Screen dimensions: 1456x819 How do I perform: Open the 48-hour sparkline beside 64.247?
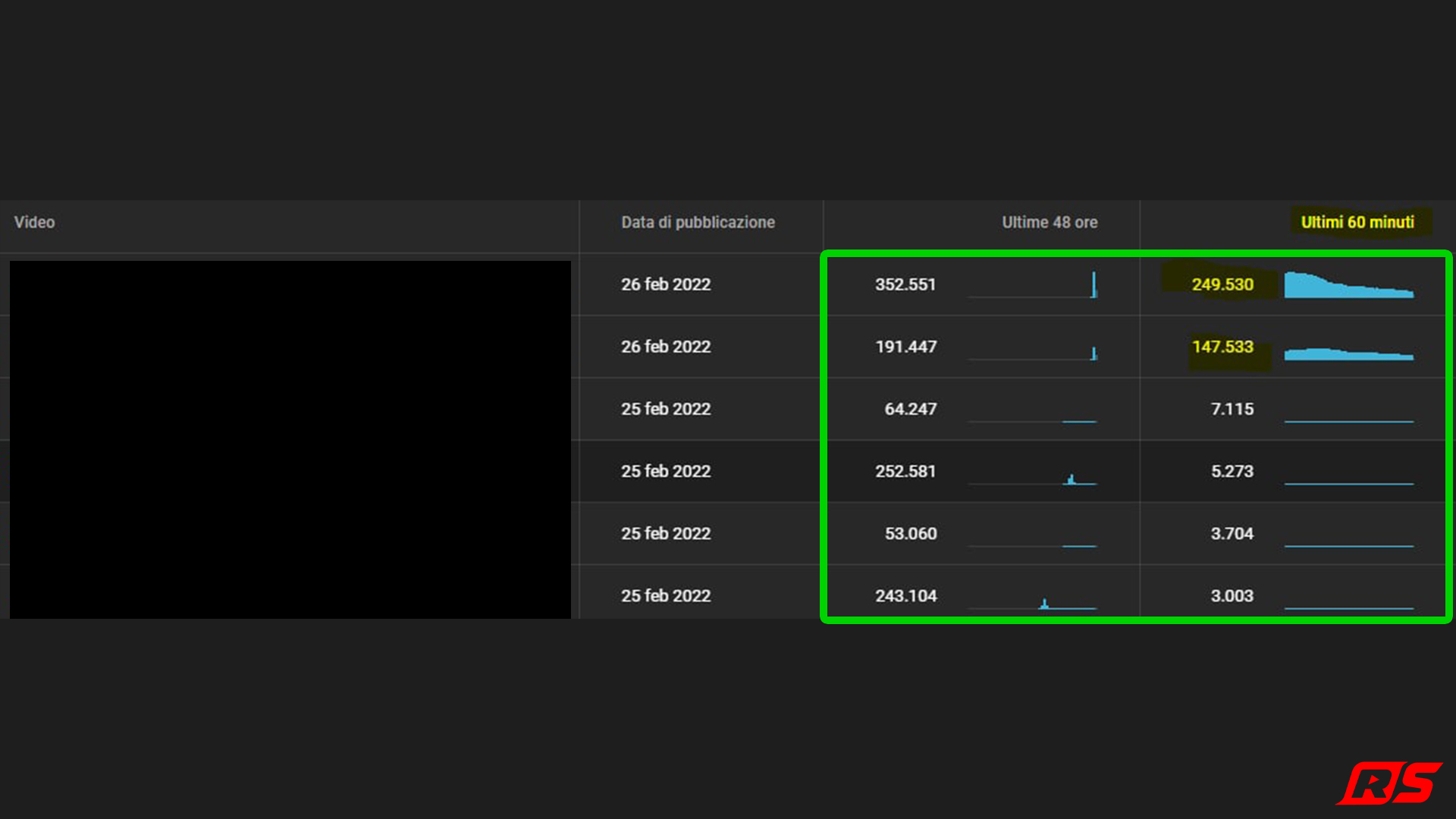[1032, 421]
